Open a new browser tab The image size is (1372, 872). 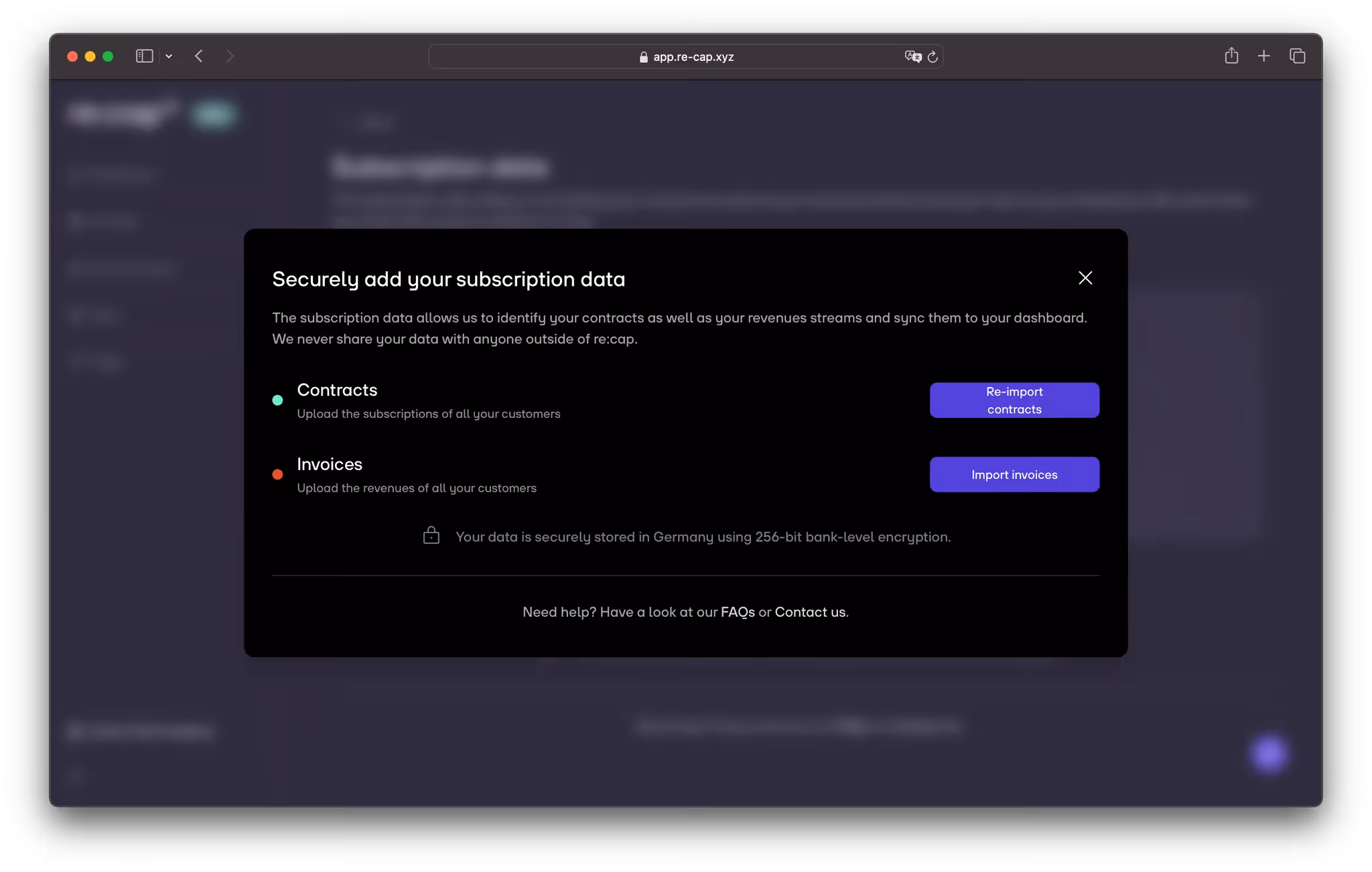(1264, 56)
